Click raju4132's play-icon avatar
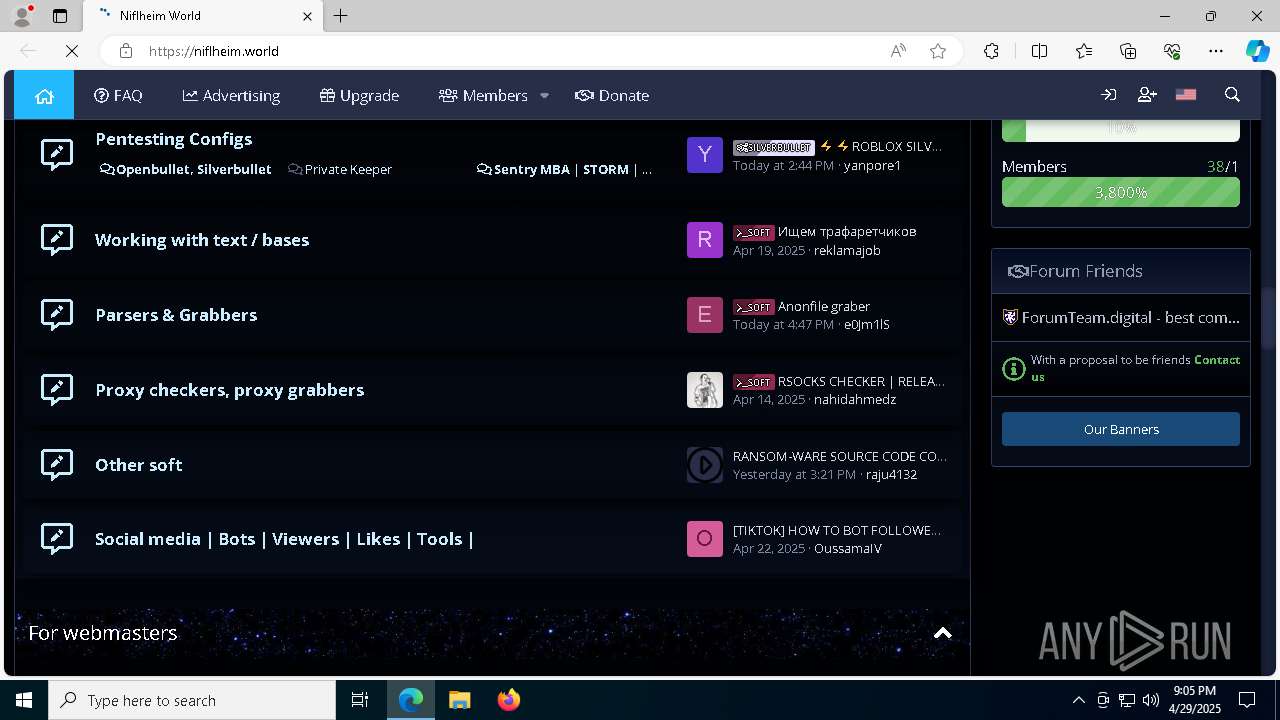Viewport: 1280px width, 720px height. point(705,465)
